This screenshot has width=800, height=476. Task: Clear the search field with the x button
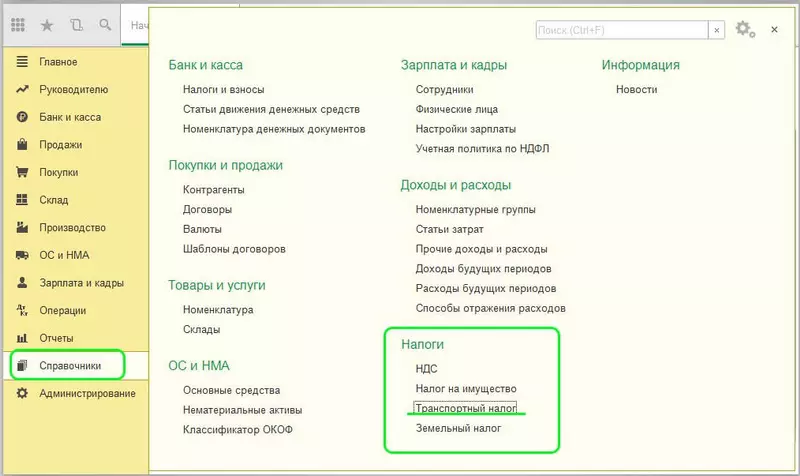pyautogui.click(x=716, y=30)
